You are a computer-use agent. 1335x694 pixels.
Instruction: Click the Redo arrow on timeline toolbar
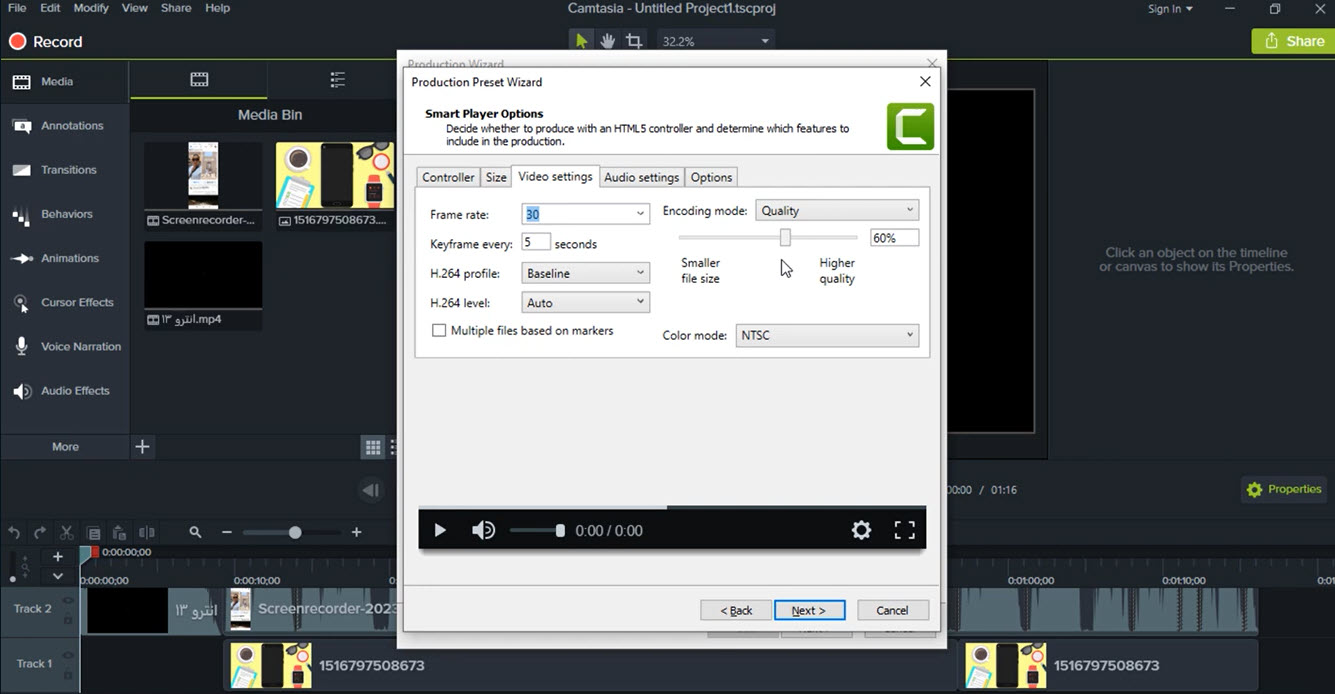click(x=40, y=533)
